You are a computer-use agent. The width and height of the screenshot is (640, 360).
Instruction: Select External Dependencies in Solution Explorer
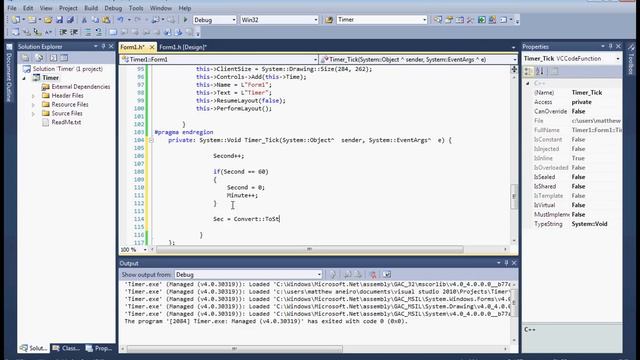(x=81, y=87)
